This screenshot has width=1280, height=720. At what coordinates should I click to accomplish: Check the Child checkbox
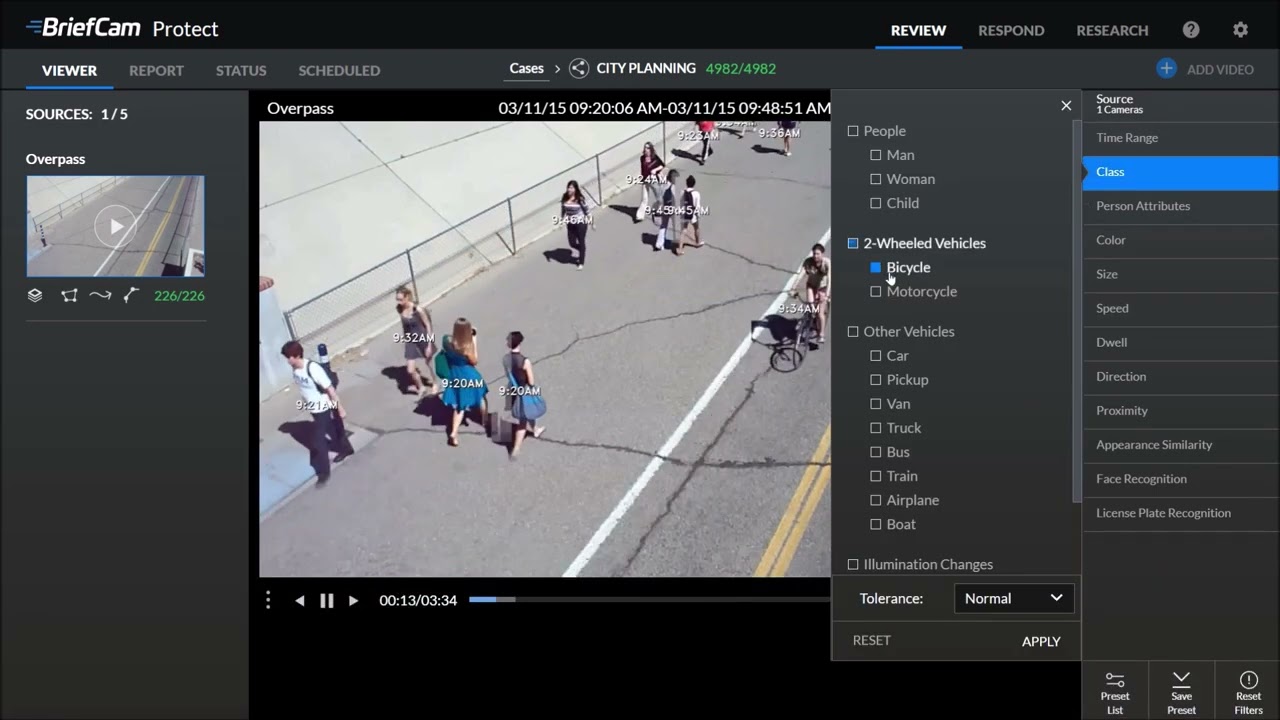[x=876, y=203]
